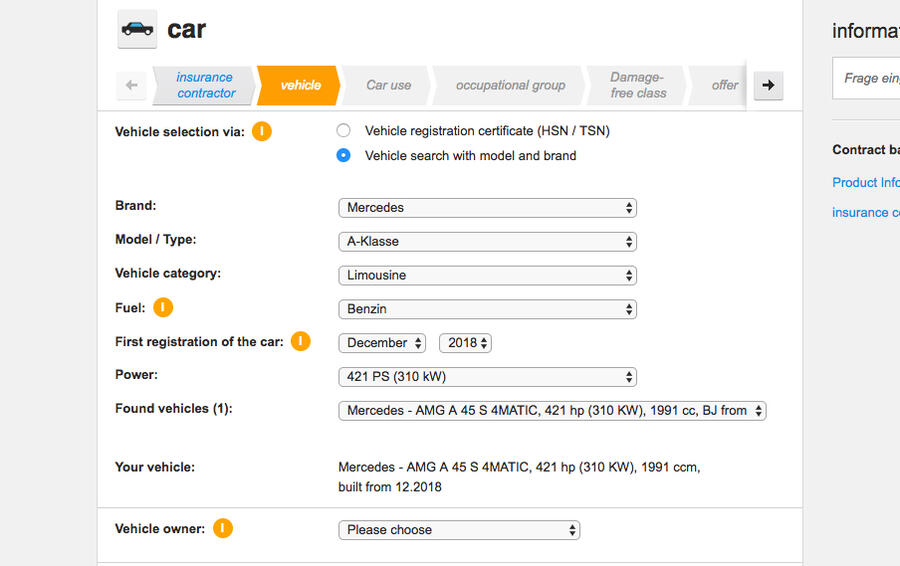The width and height of the screenshot is (900, 566).
Task: Open registration year dropdown showing 2018
Action: click(465, 343)
